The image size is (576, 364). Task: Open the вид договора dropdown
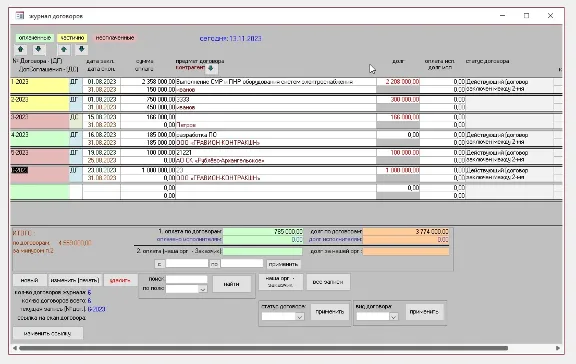click(393, 317)
